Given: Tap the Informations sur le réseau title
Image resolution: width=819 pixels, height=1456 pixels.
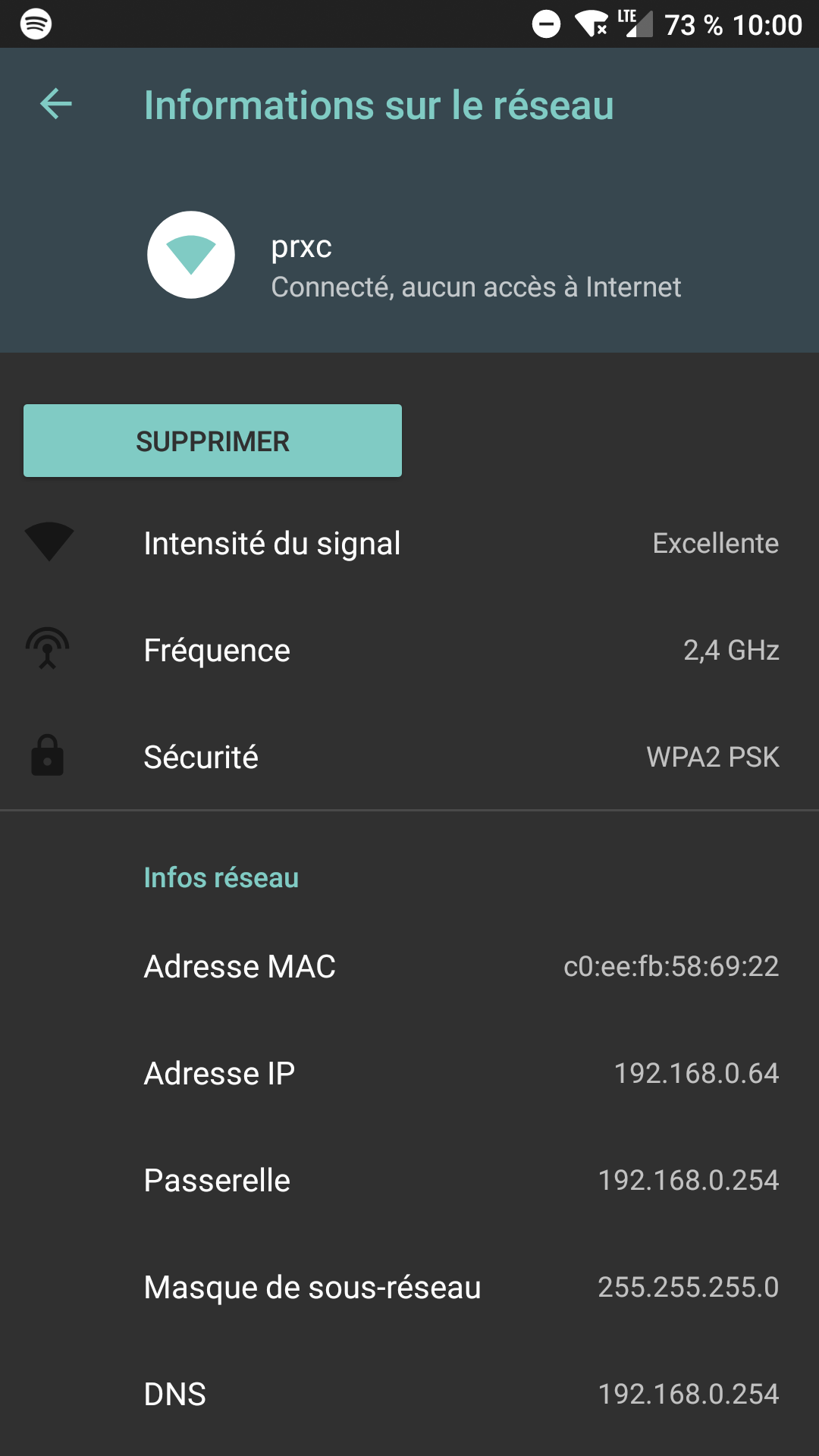Looking at the screenshot, I should coord(378,105).
